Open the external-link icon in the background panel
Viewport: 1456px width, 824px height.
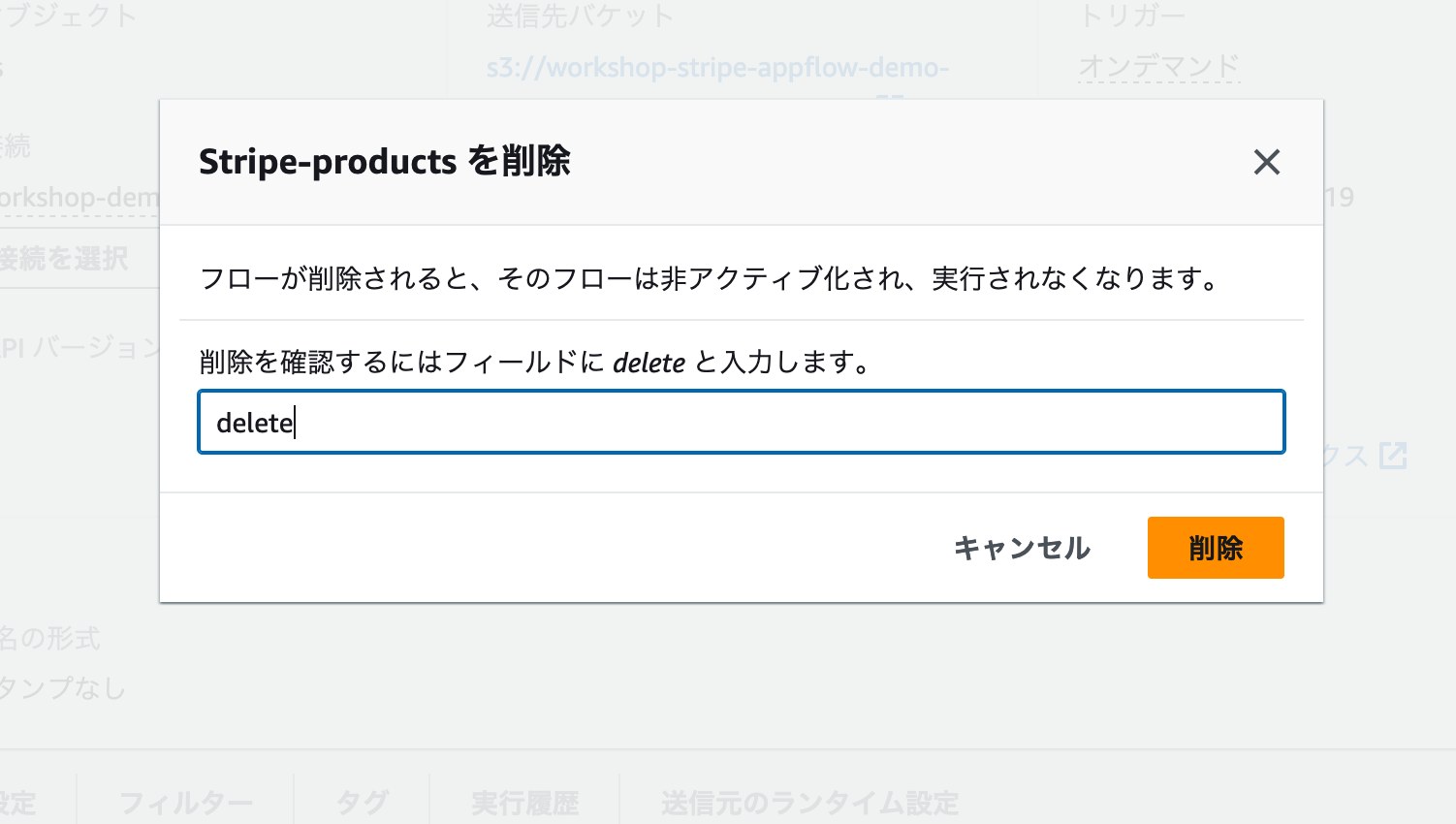click(1394, 454)
